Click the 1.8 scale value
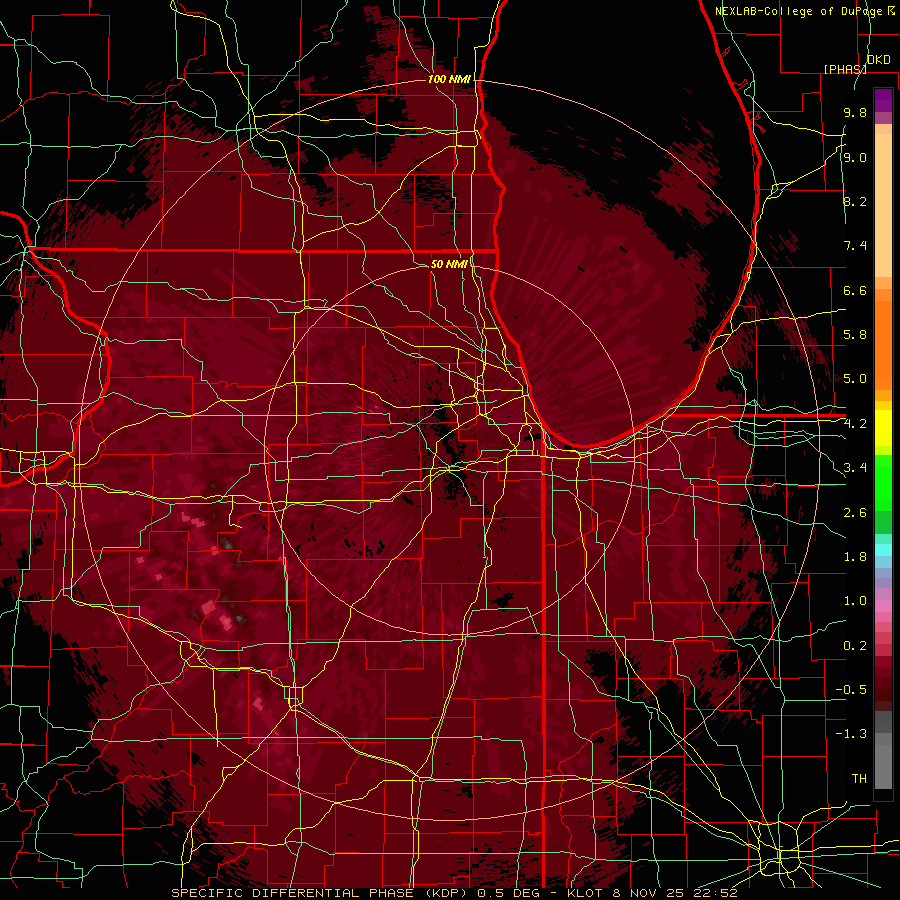The width and height of the screenshot is (900, 900). pos(855,557)
